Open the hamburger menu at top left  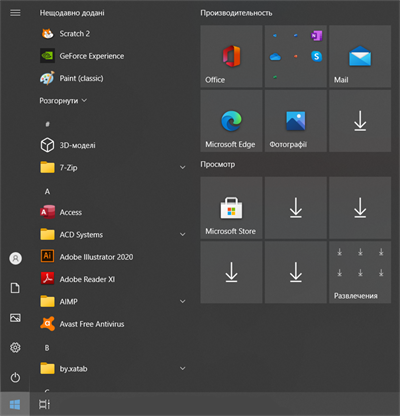tap(15, 13)
